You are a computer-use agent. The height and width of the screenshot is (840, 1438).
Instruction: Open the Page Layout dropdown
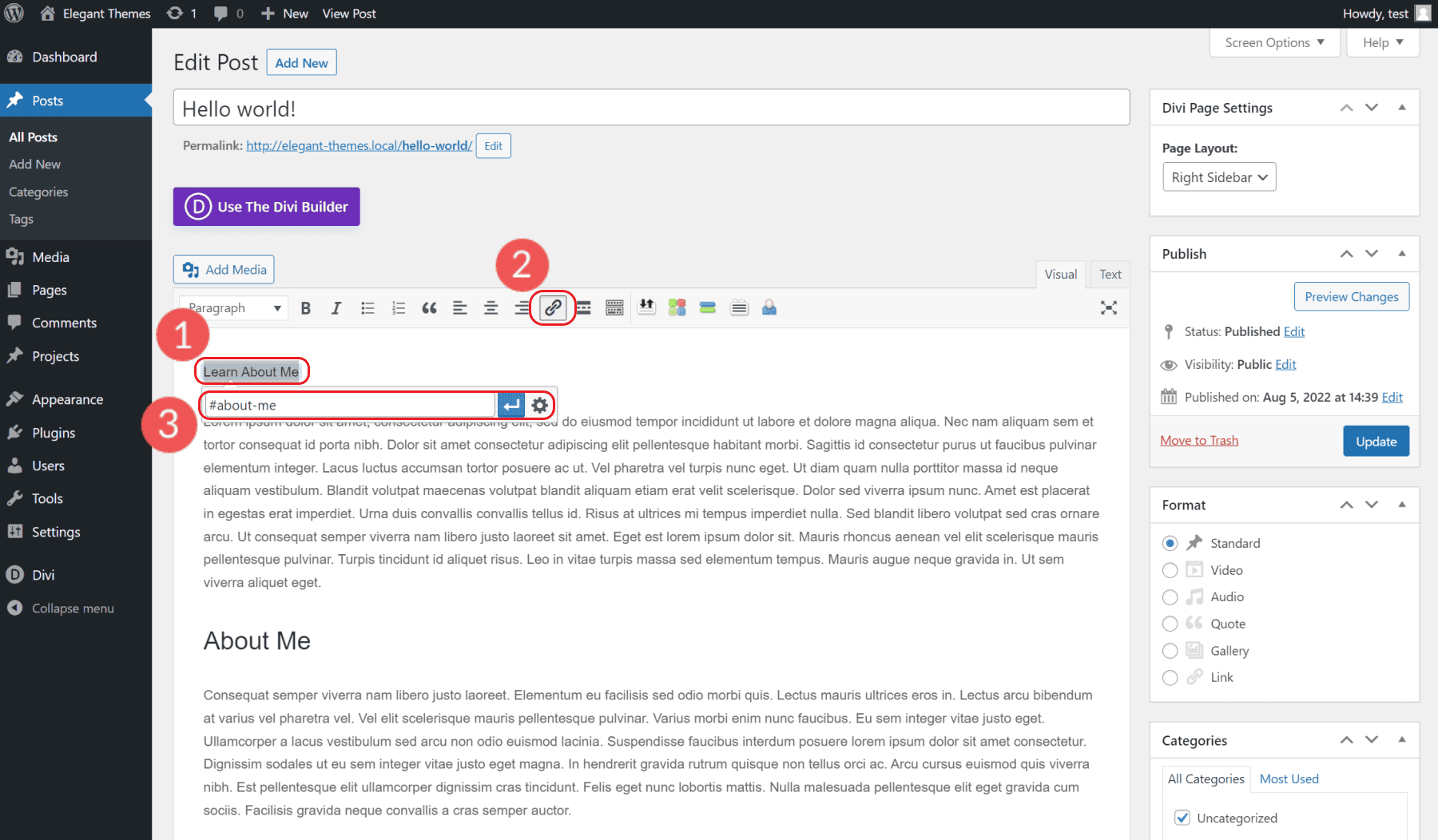1218,176
